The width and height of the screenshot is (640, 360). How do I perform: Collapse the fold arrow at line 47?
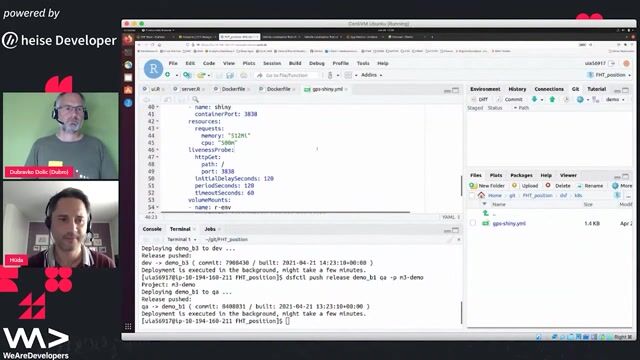coord(158,157)
